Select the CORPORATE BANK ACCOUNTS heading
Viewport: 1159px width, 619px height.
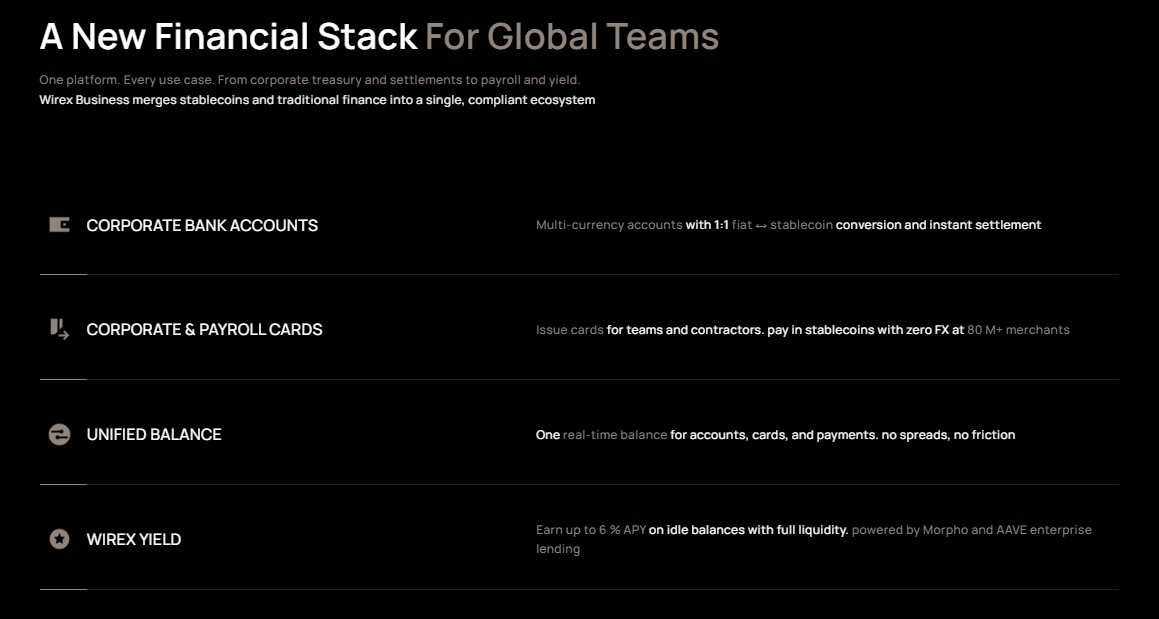[202, 226]
